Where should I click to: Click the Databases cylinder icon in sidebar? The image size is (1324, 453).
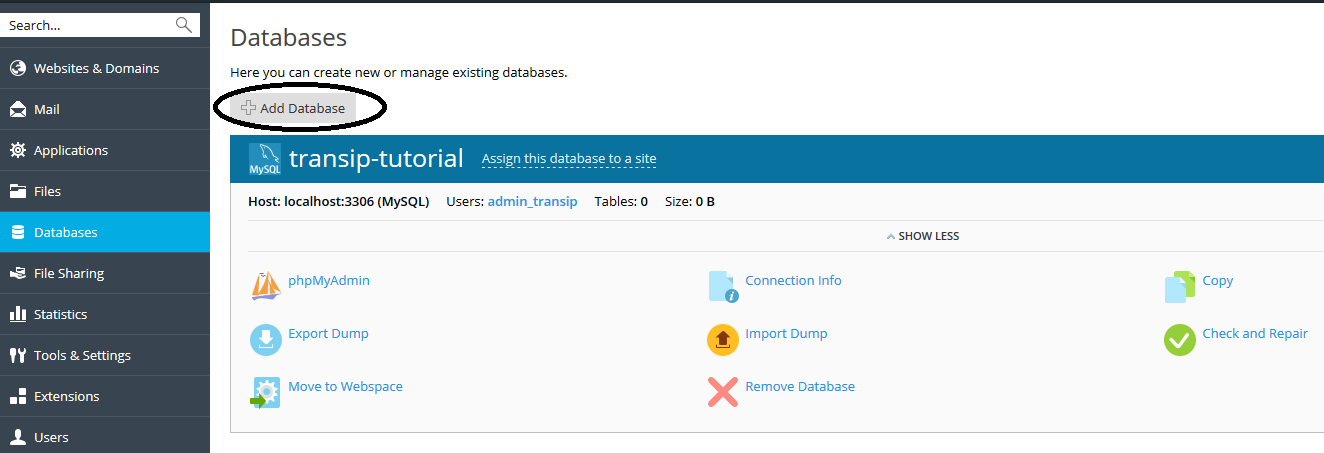coord(17,232)
